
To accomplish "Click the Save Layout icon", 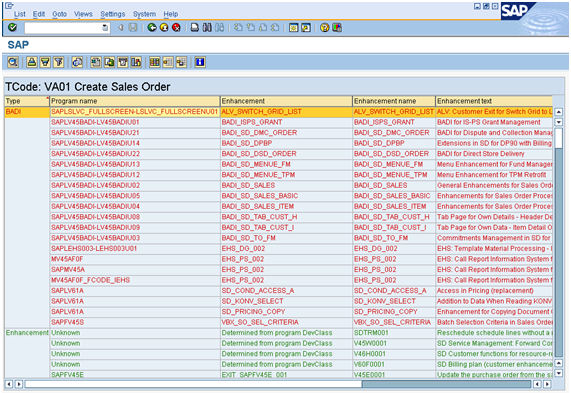I will [181, 62].
